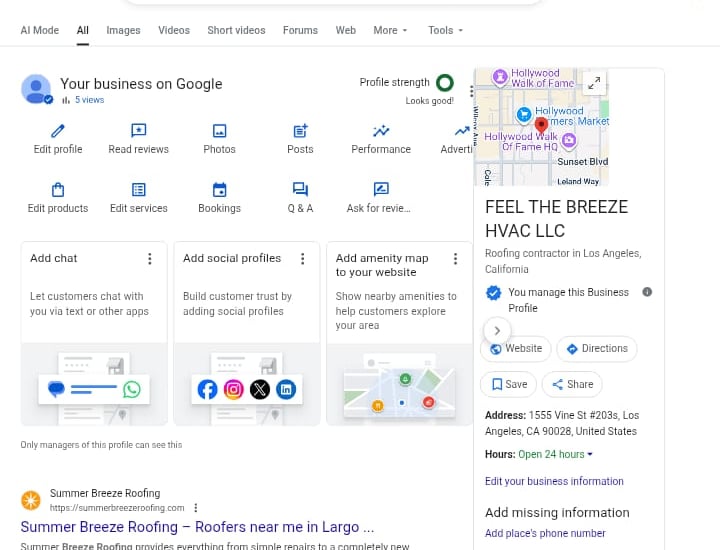Image resolution: width=720 pixels, height=550 pixels.
Task: Click the Add chat illustration thumbnail
Action: tap(94, 384)
